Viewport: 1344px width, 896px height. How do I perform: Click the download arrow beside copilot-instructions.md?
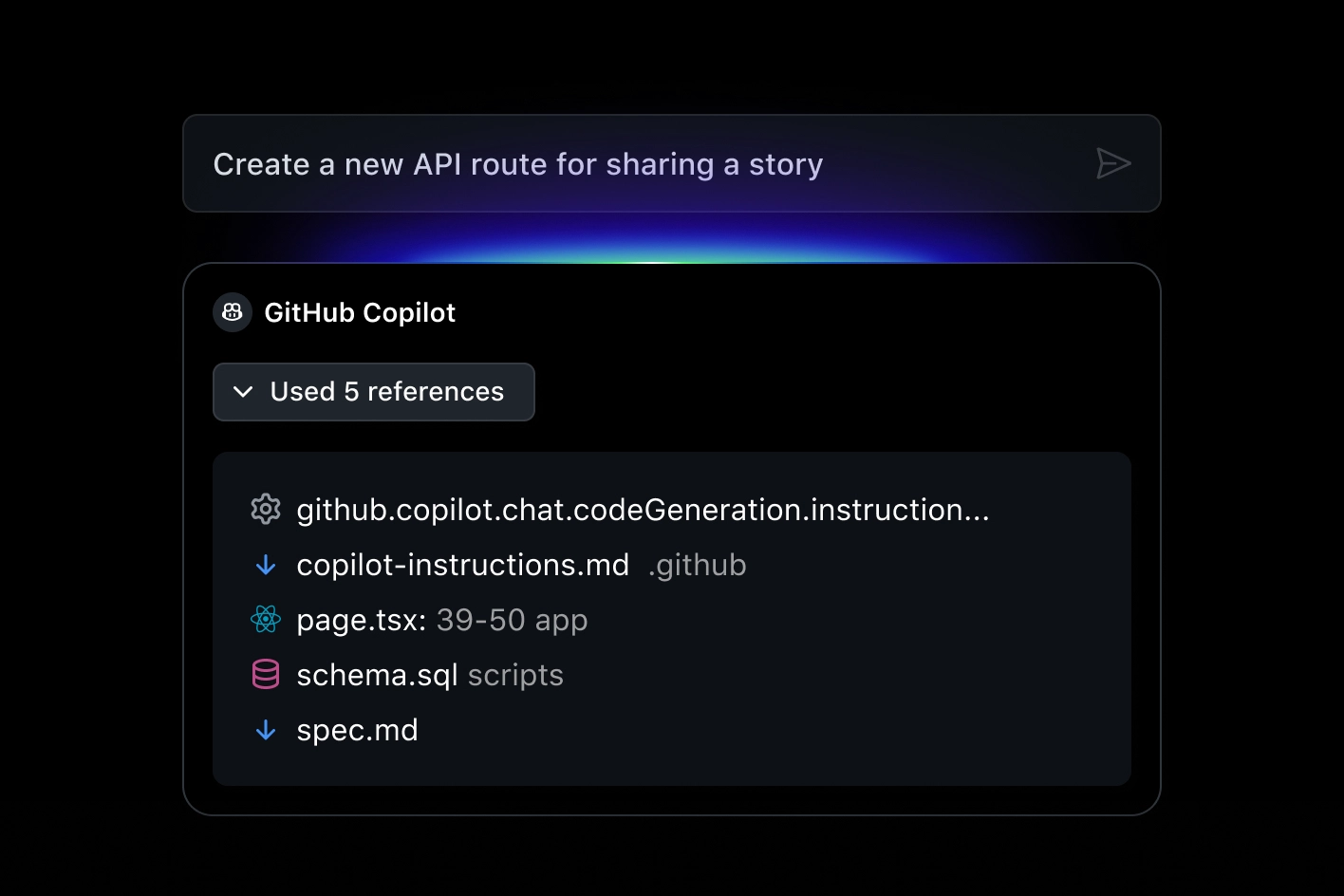[266, 564]
